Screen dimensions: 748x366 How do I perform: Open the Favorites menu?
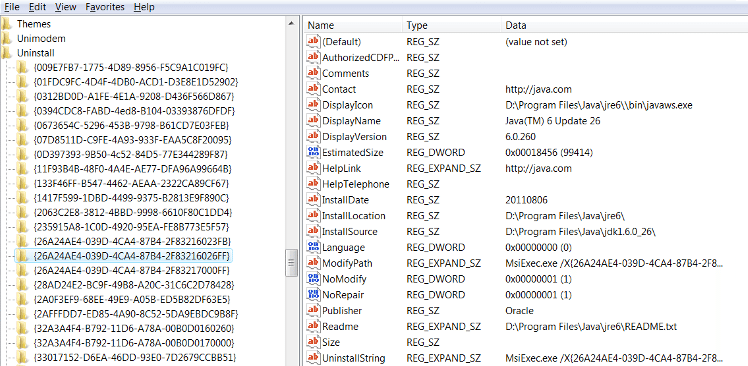coord(105,7)
